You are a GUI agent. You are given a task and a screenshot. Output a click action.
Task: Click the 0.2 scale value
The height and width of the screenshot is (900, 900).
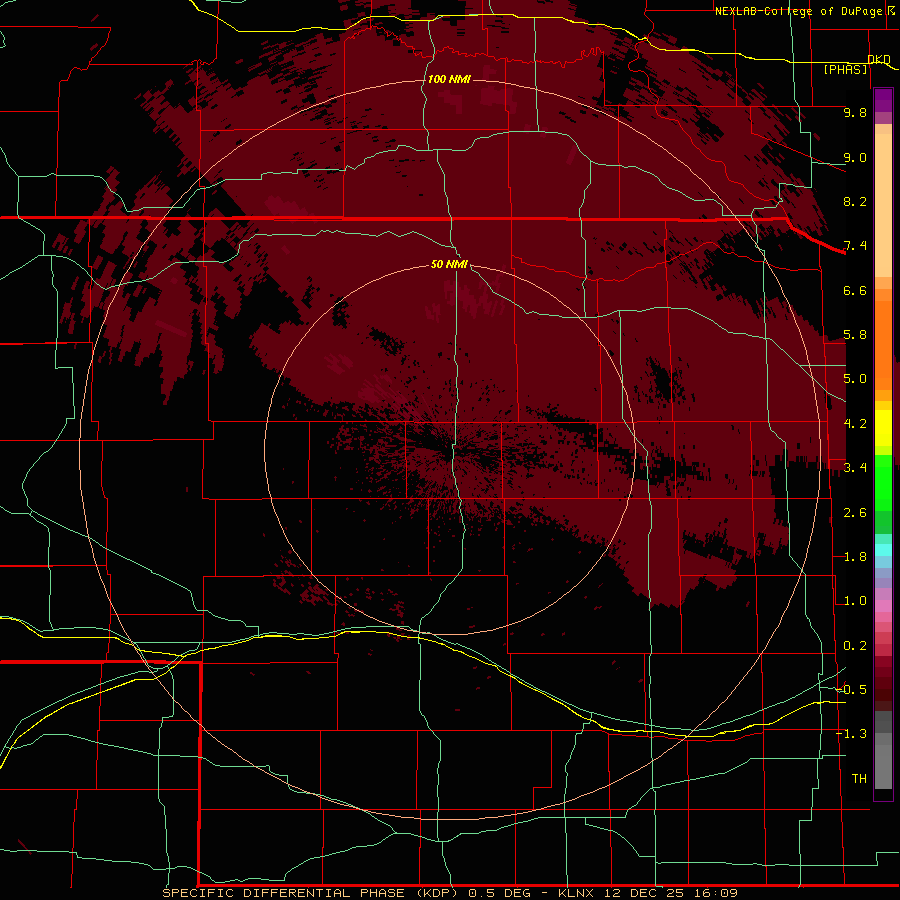[855, 646]
